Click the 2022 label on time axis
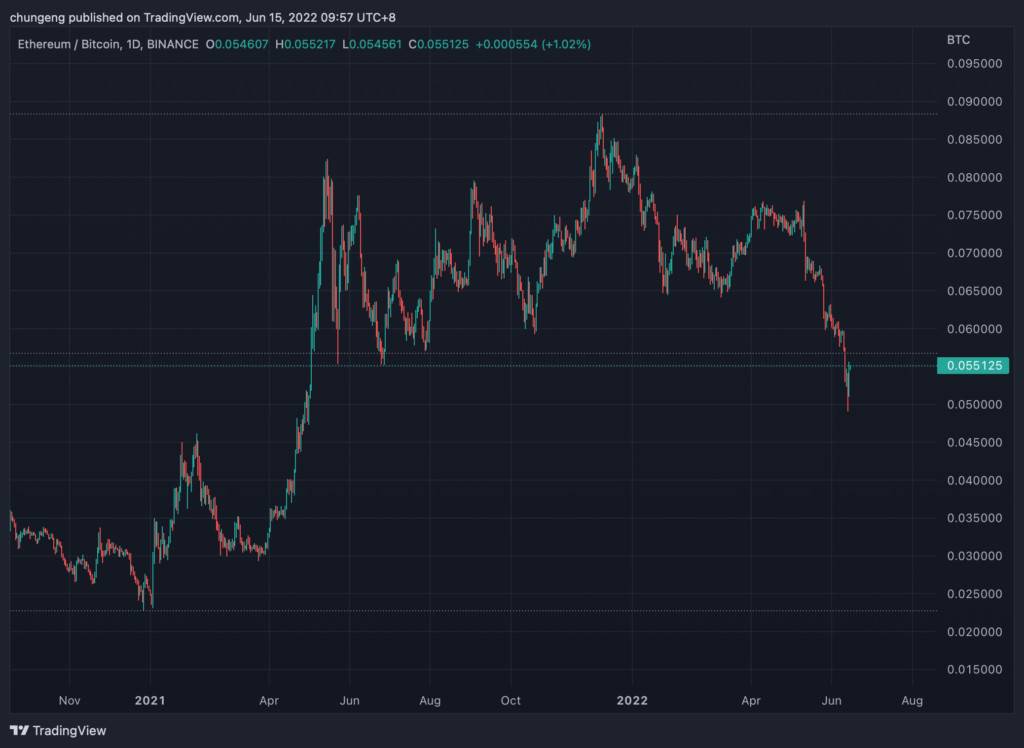 point(632,700)
